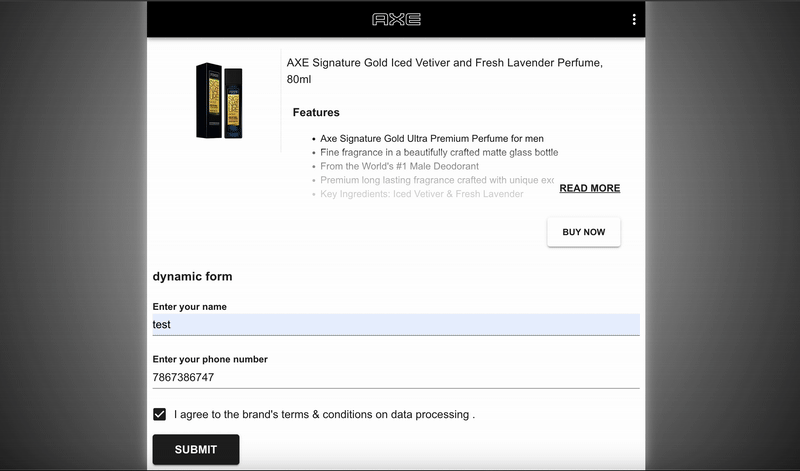This screenshot has width=800, height=471.
Task: Open the perfume product image
Action: tap(219, 101)
